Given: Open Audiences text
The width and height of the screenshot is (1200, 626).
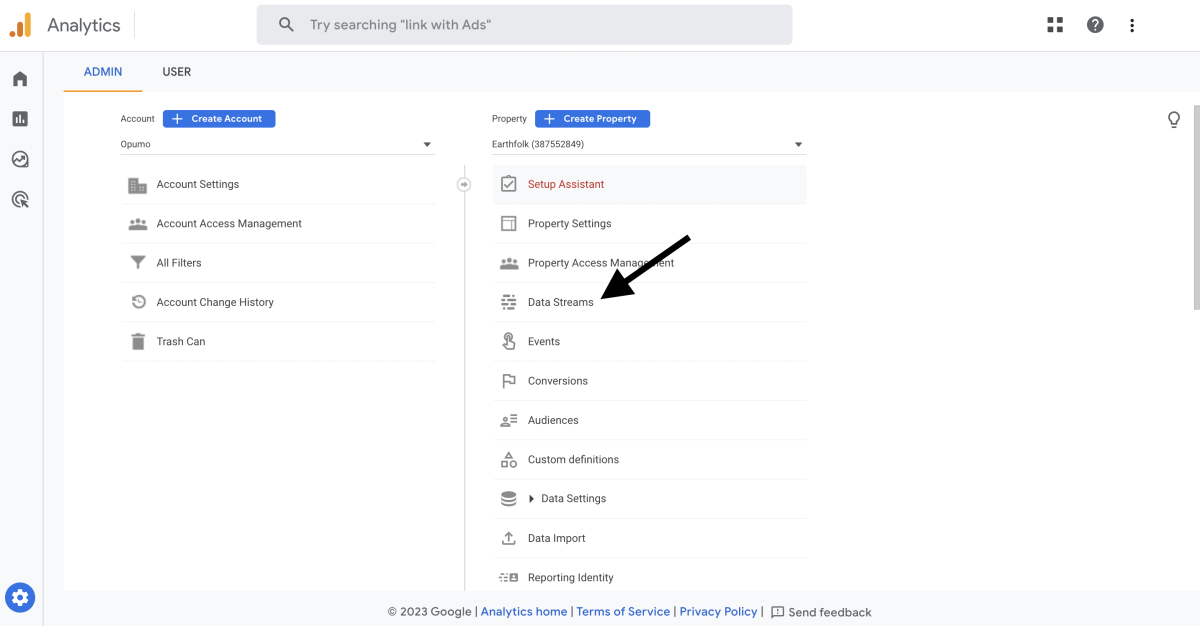Looking at the screenshot, I should [x=553, y=421].
